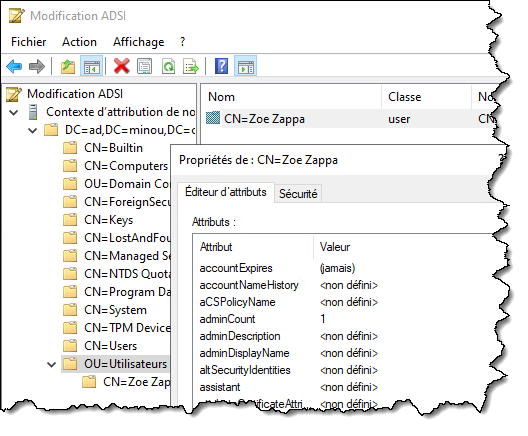Viewport: 528px width, 436px height.
Task: Delete selected object with red X icon
Action: coord(122,66)
